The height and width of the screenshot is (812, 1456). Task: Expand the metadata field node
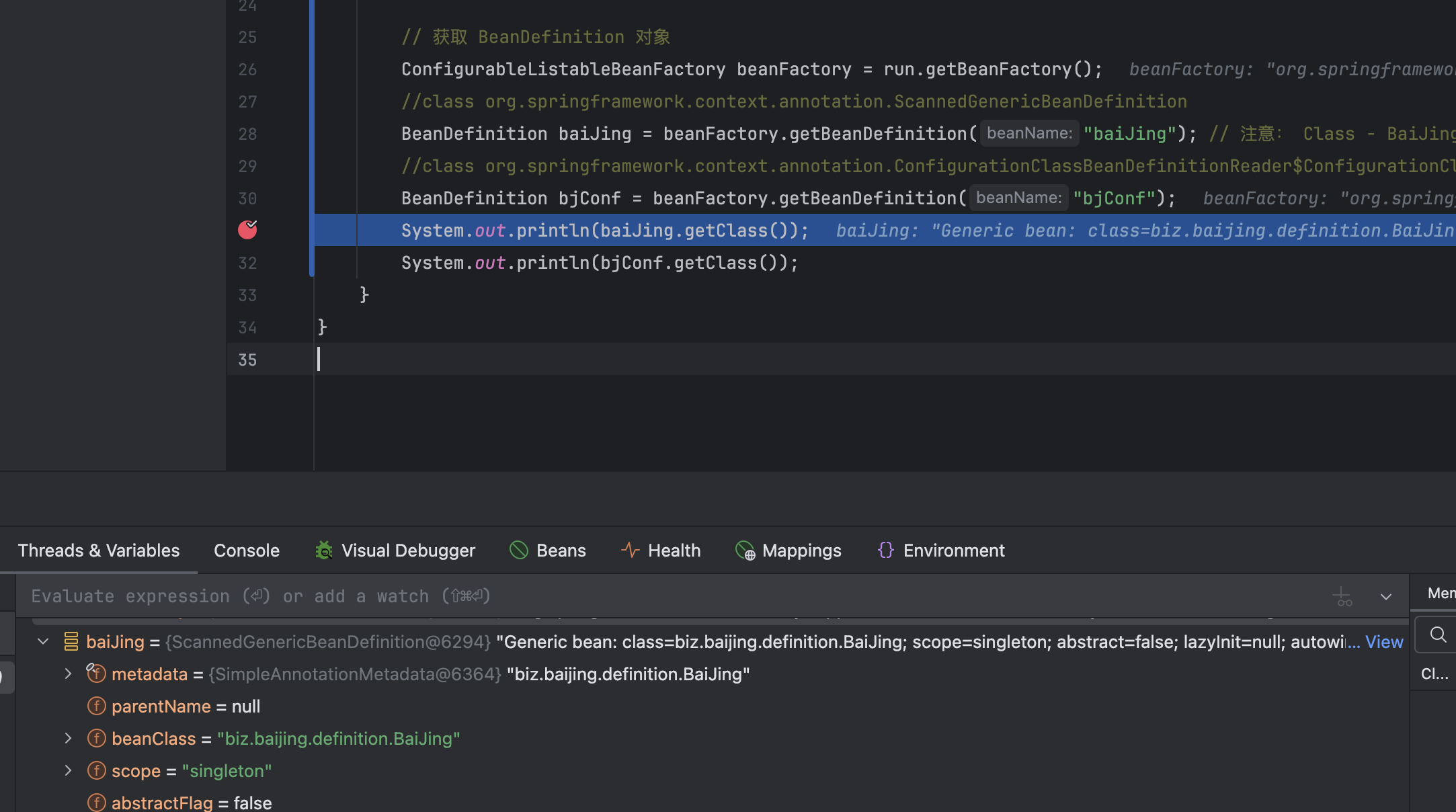pyautogui.click(x=68, y=674)
